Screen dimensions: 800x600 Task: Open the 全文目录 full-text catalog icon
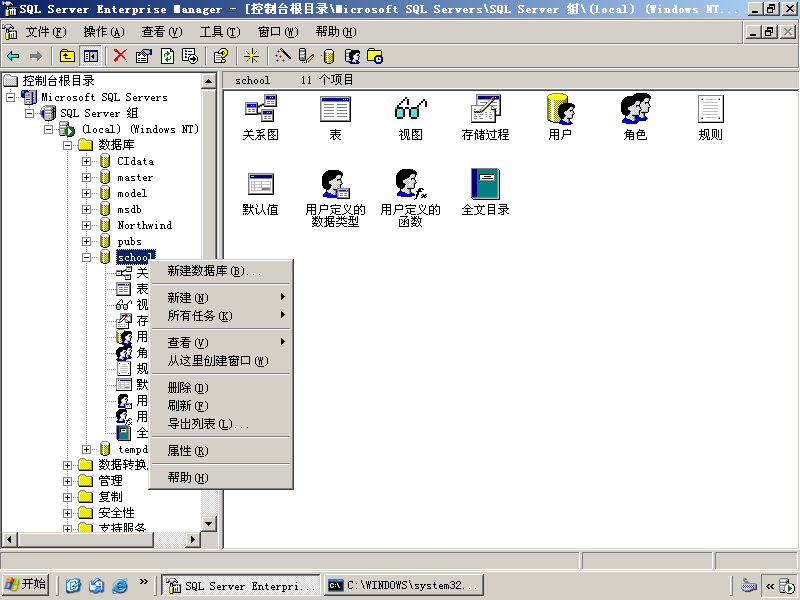point(485,192)
